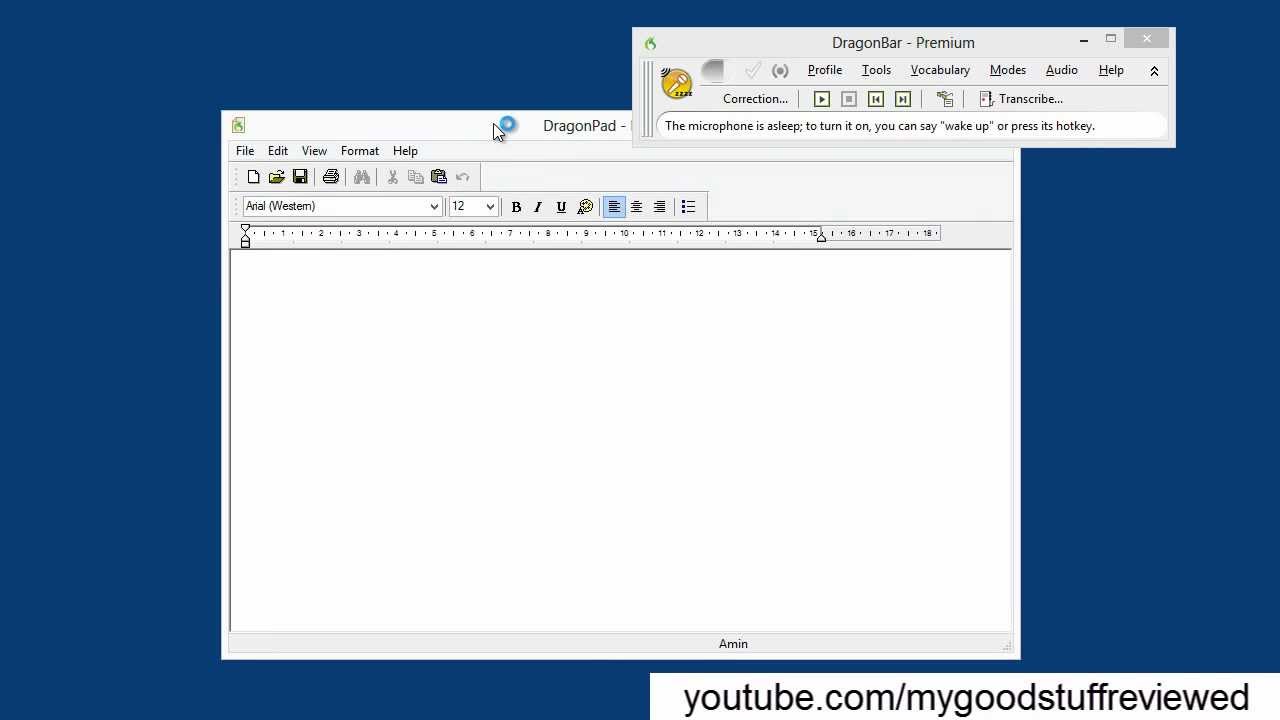Open DragonPad Edit menu
Viewport: 1280px width, 720px height.
[x=278, y=151]
